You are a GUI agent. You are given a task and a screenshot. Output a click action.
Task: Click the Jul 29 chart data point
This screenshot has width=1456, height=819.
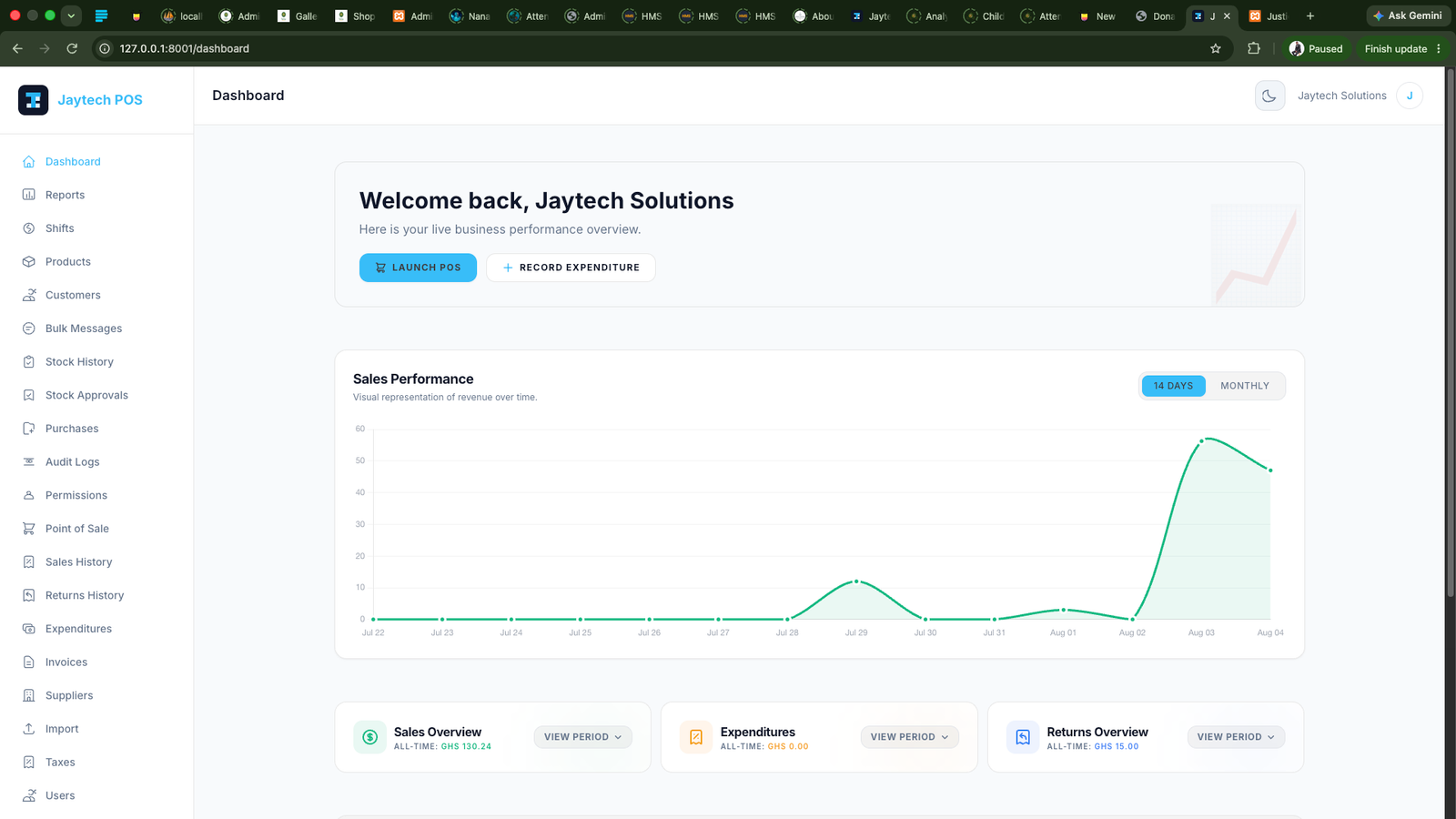pos(856,581)
